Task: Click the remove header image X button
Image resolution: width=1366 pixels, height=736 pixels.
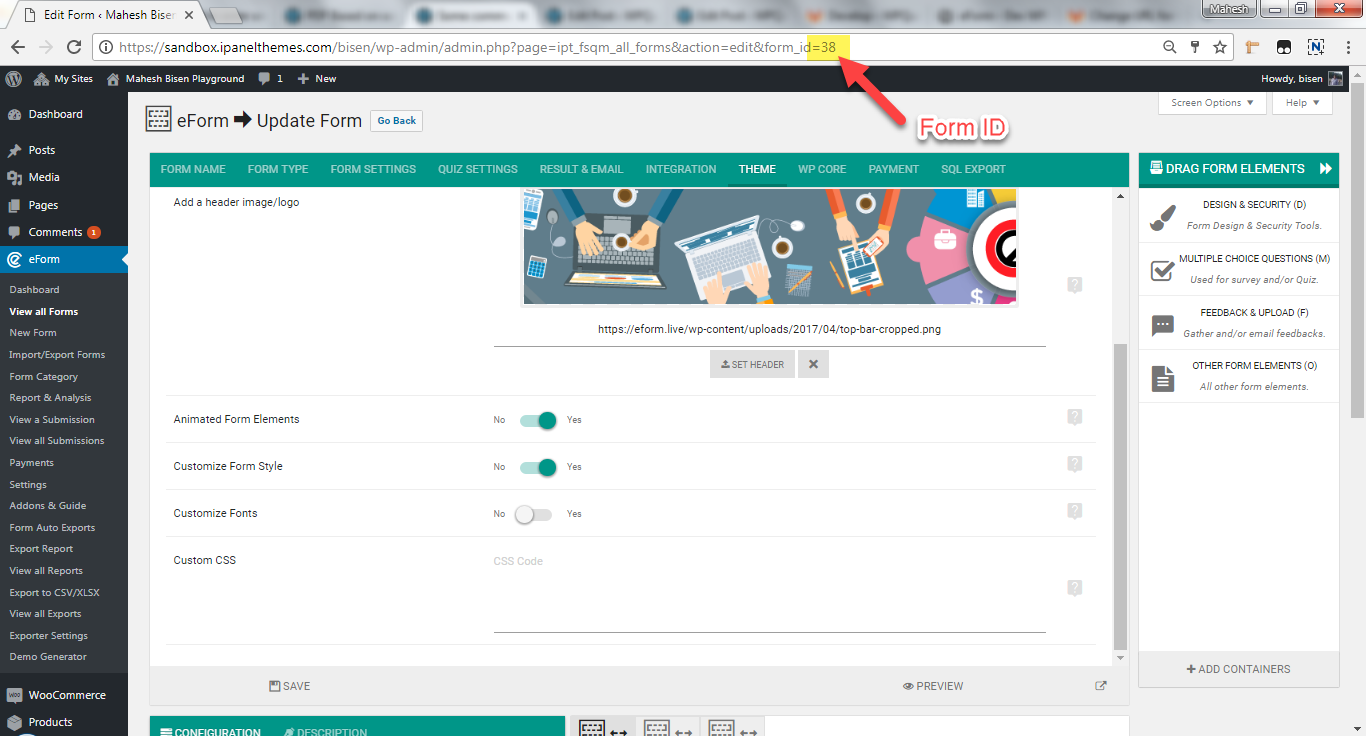Action: [x=813, y=364]
